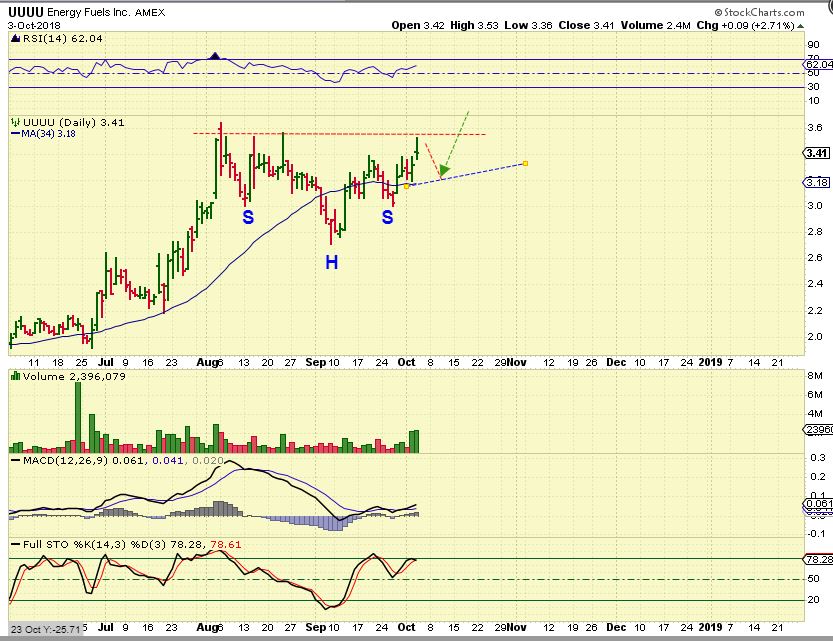Select the yellow square at the blue dashed line's end

526,164
